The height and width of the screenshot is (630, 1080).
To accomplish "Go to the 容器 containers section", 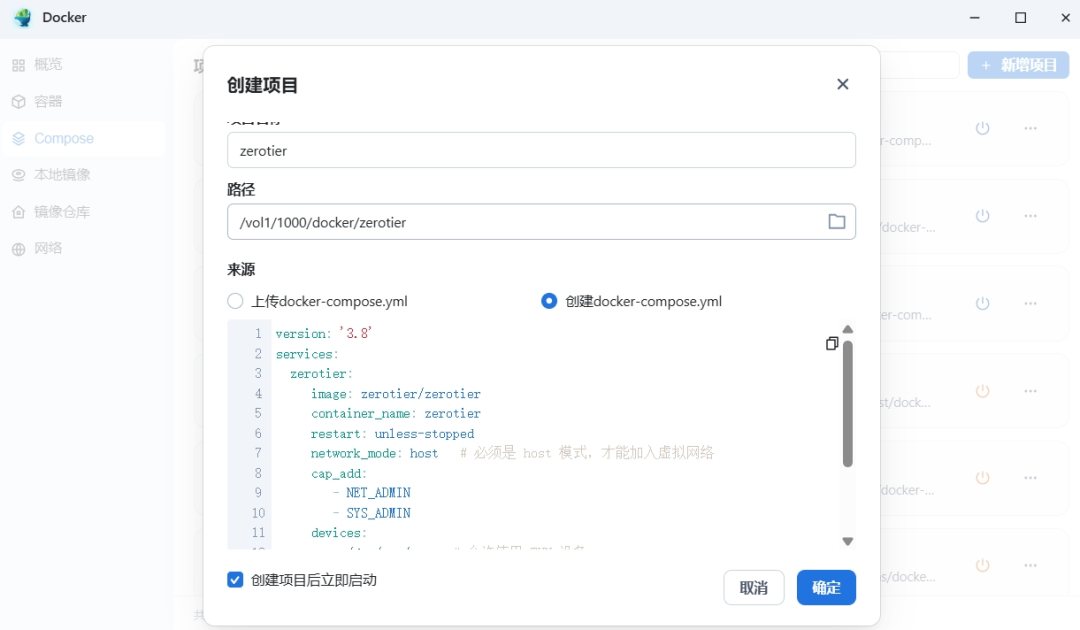I will [x=48, y=102].
